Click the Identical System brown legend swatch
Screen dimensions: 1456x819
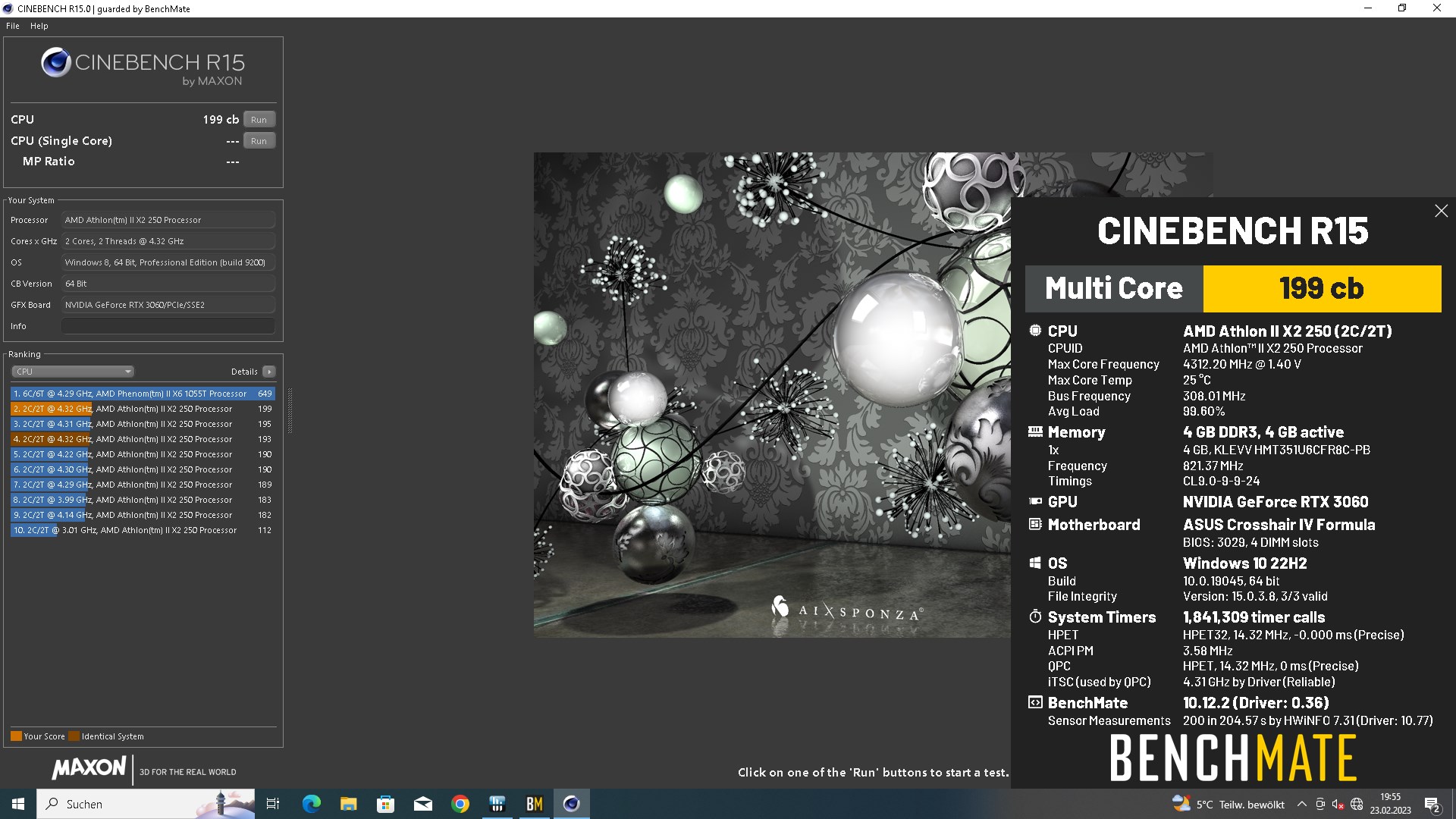(74, 736)
